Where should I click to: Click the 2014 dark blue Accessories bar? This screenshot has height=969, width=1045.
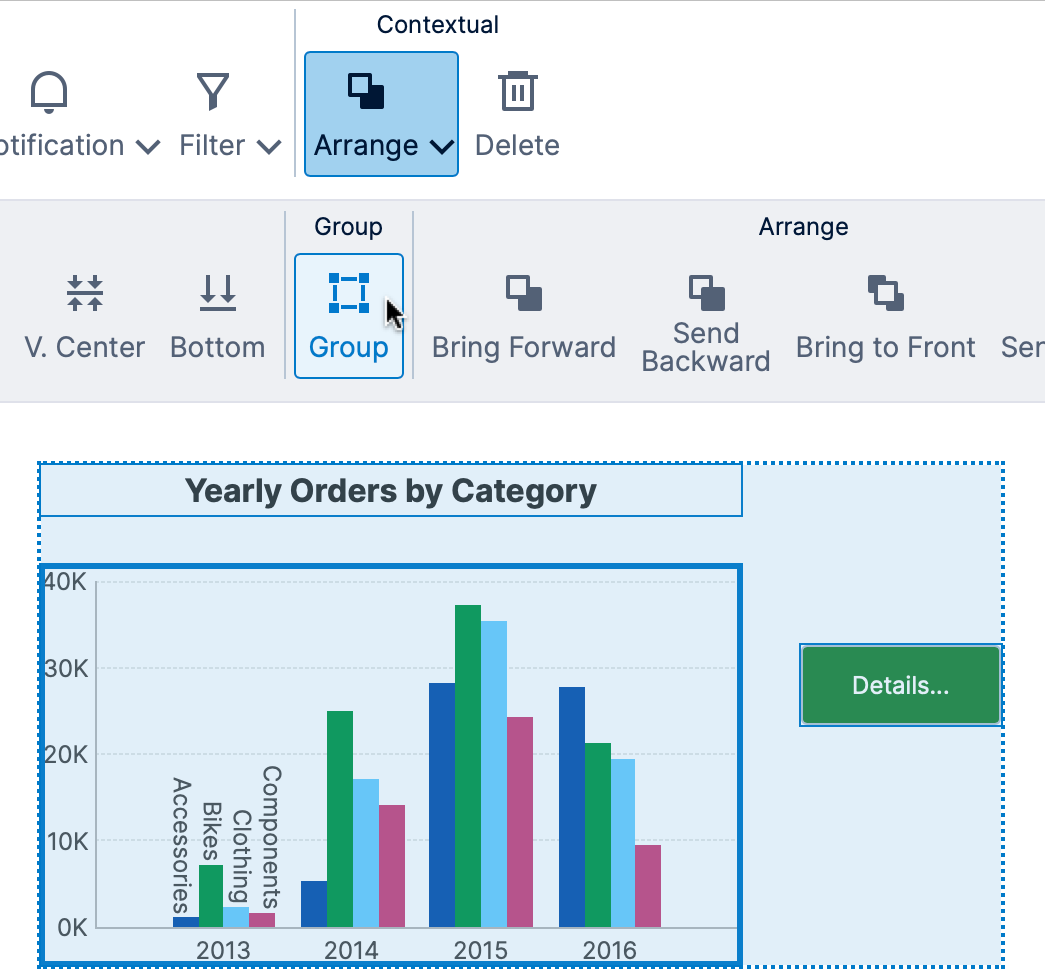pyautogui.click(x=314, y=903)
